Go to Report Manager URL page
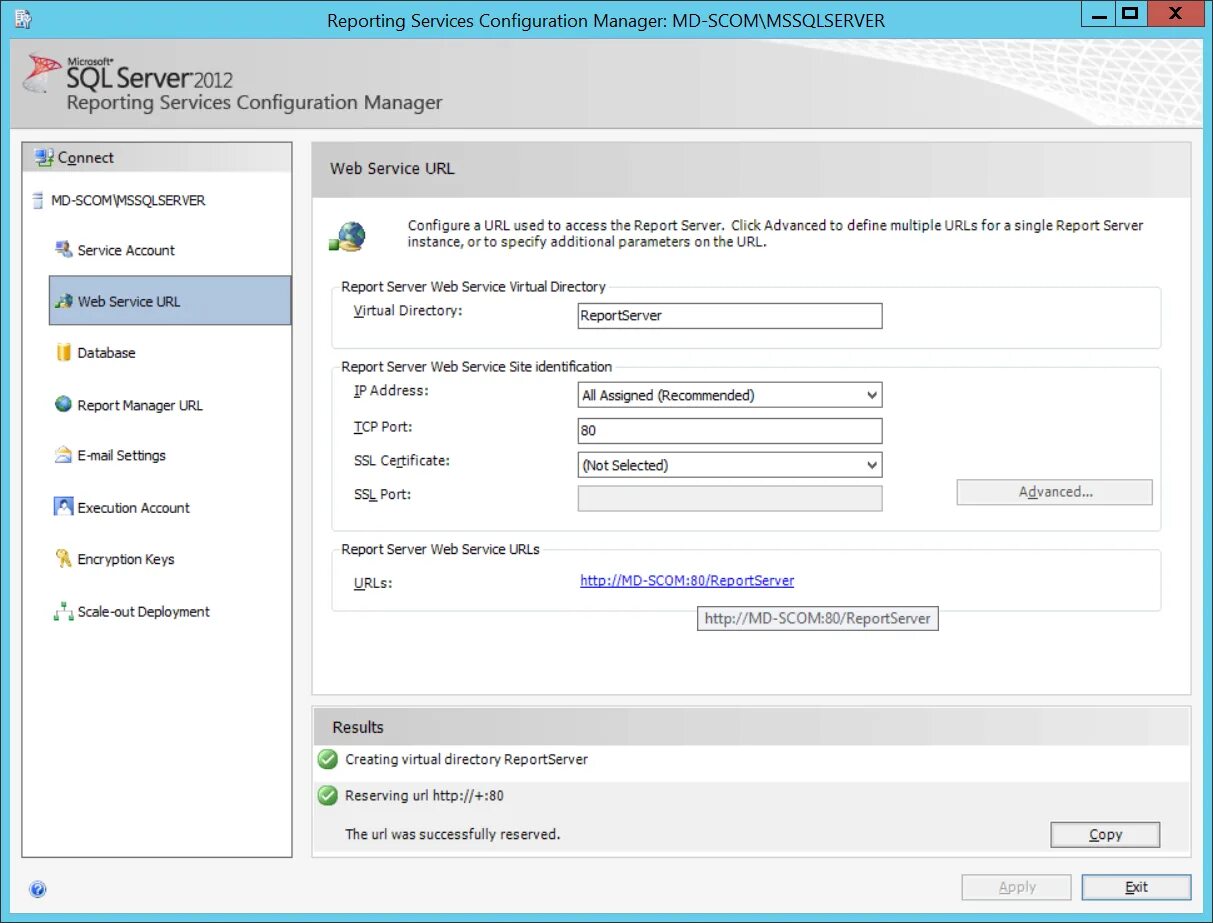Viewport: 1213px width, 923px height. pyautogui.click(x=170, y=405)
